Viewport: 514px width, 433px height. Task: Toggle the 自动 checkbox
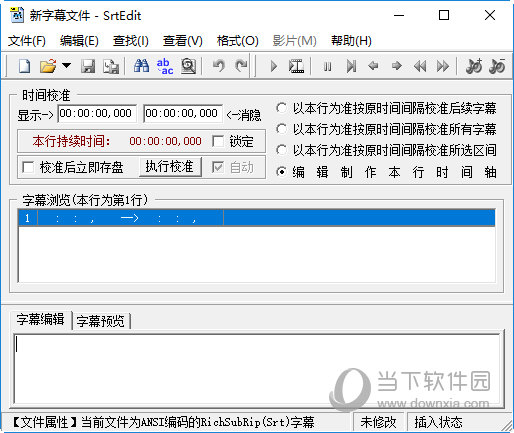(x=218, y=167)
